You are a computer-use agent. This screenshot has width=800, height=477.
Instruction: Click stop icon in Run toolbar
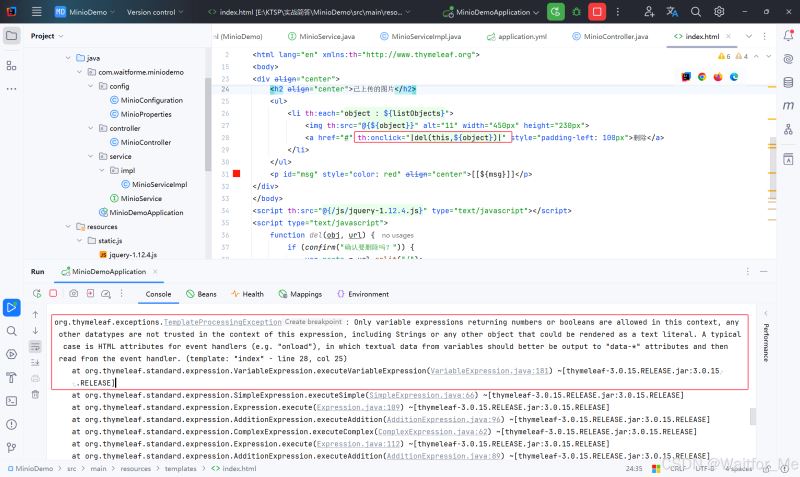[53, 293]
